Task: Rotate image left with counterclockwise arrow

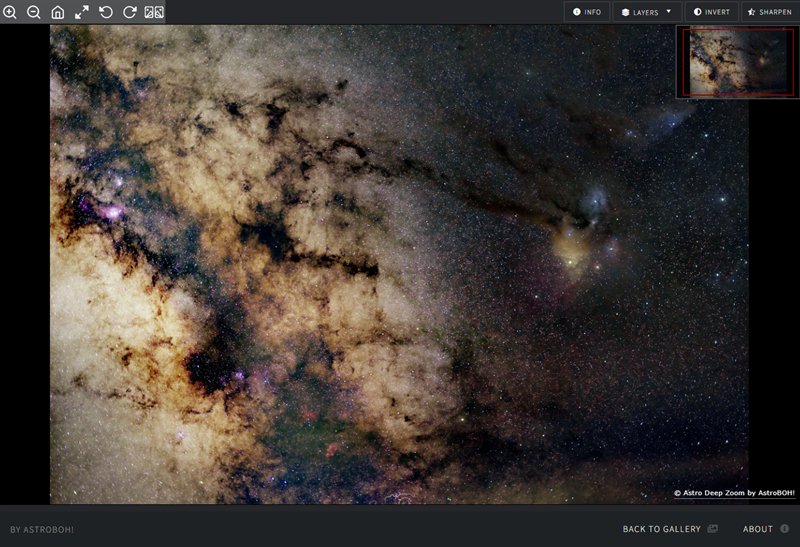Action: [x=106, y=12]
